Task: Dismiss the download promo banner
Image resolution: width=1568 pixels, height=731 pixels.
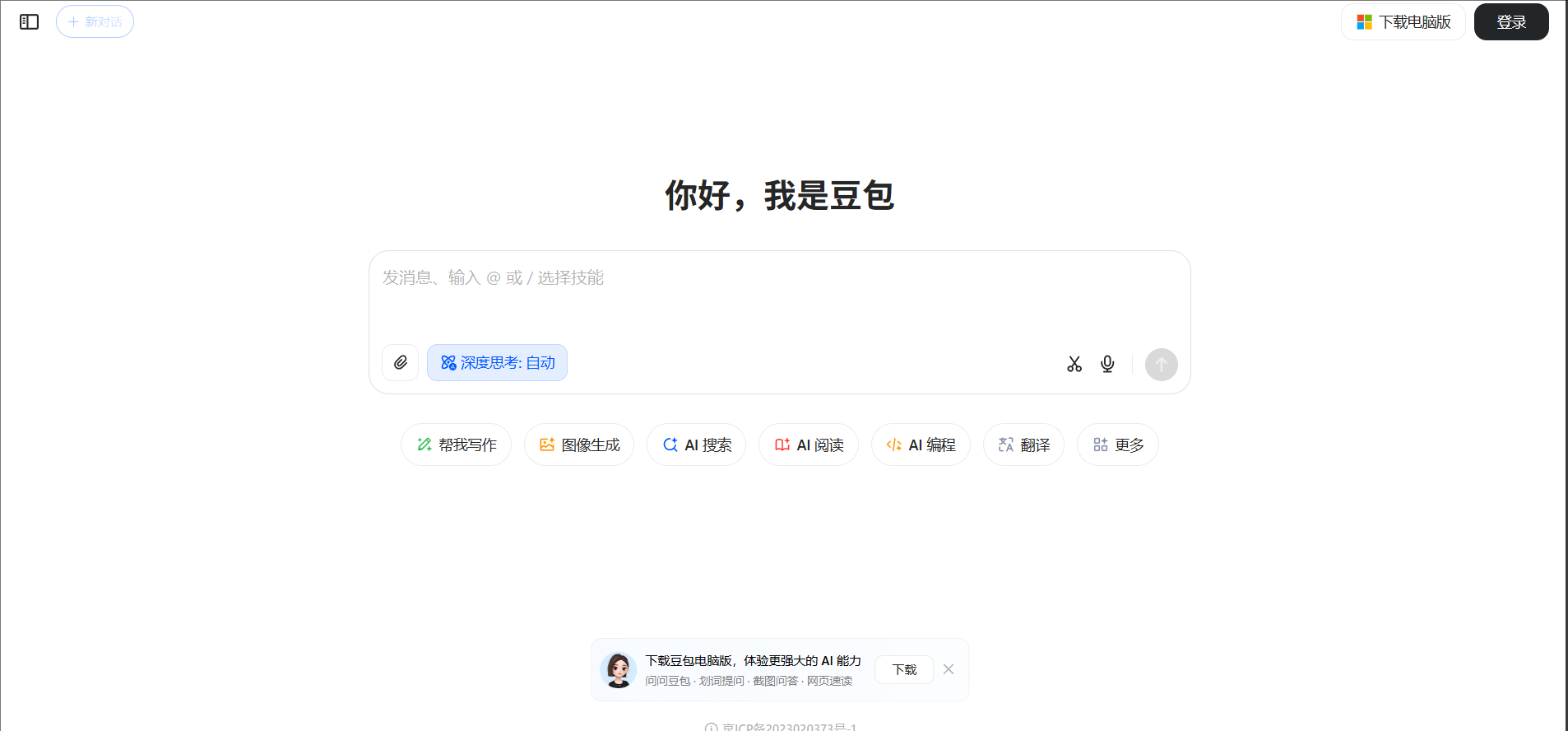Action: (949, 669)
